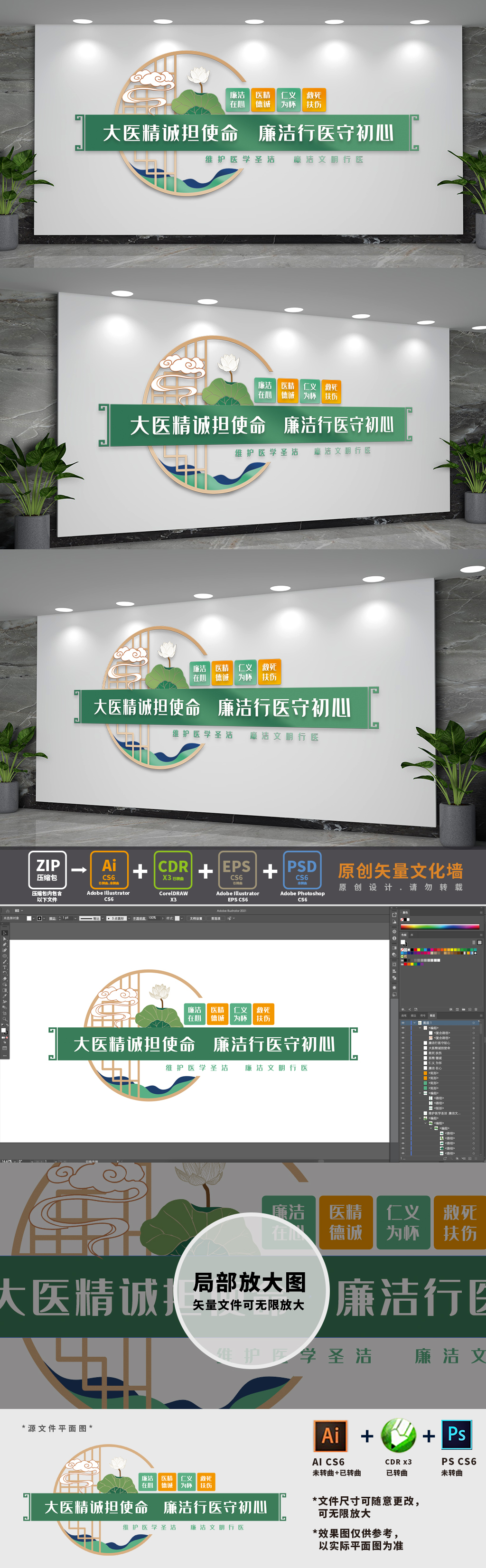Switch to the 符号 tab
The height and width of the screenshot is (1568, 486).
[423, 1016]
